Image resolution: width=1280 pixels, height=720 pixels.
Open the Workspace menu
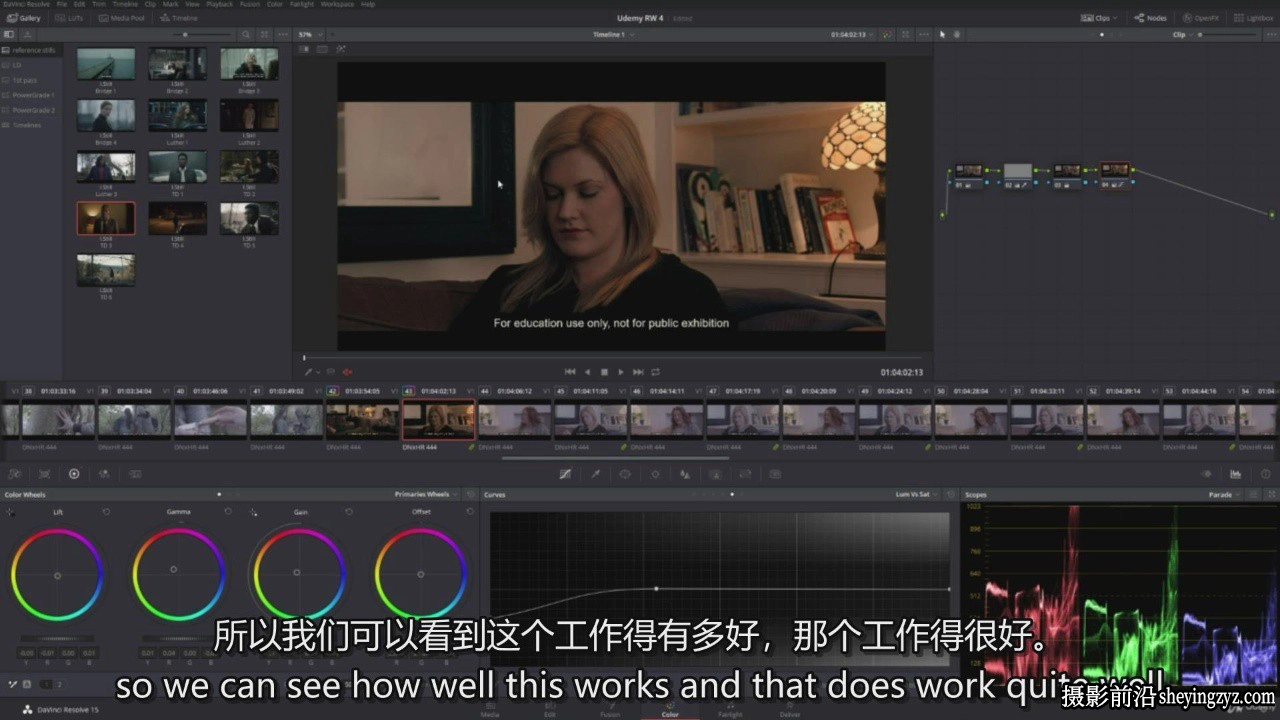337,4
